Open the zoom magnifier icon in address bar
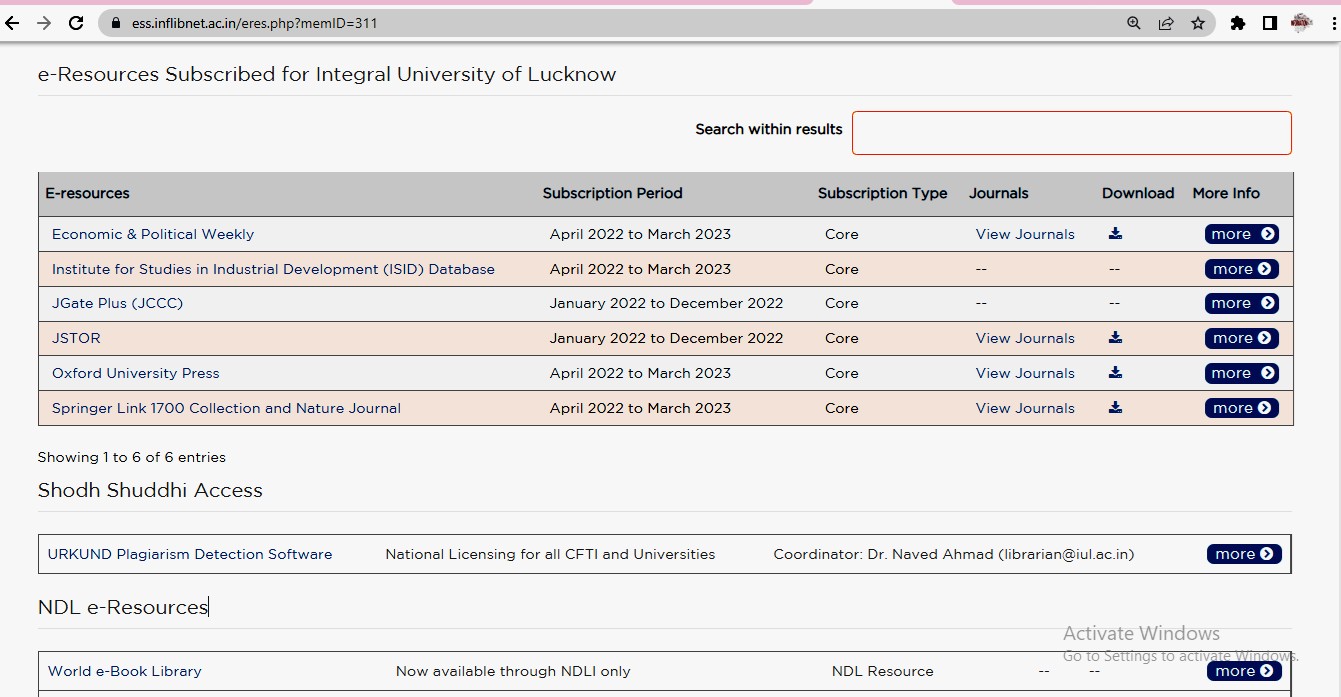Screen dimensions: 1341x697 point(1134,23)
